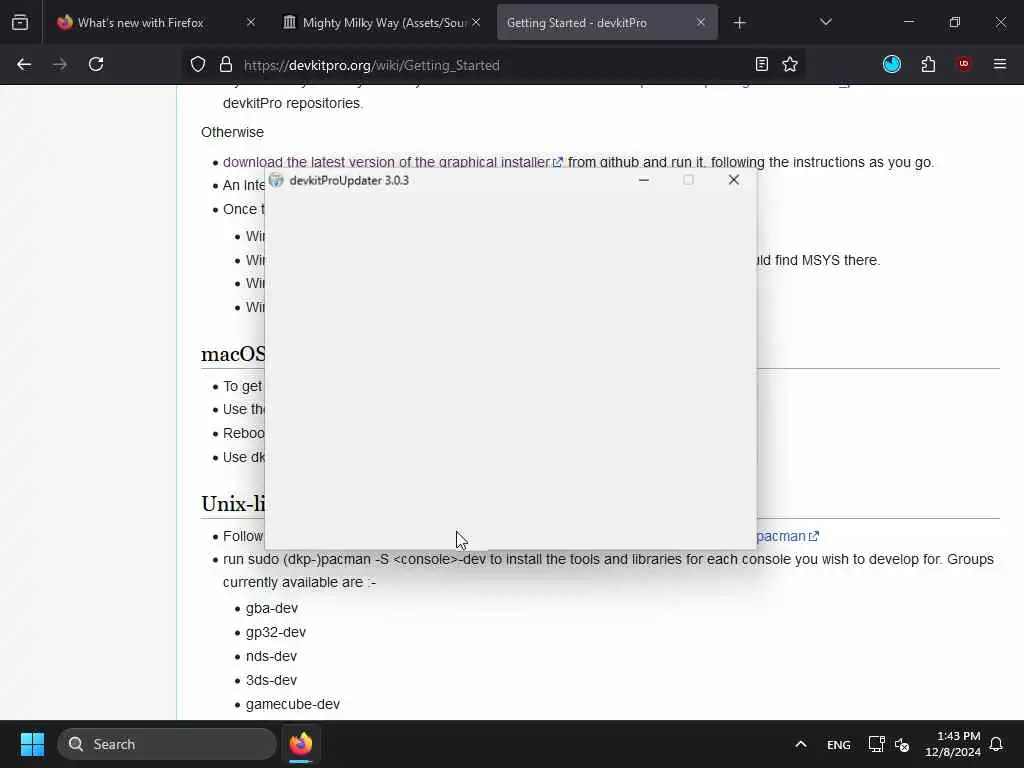Screen dimensions: 1024x768
Task: Open Firefox View icon in tab strip
Action: pos(20,22)
